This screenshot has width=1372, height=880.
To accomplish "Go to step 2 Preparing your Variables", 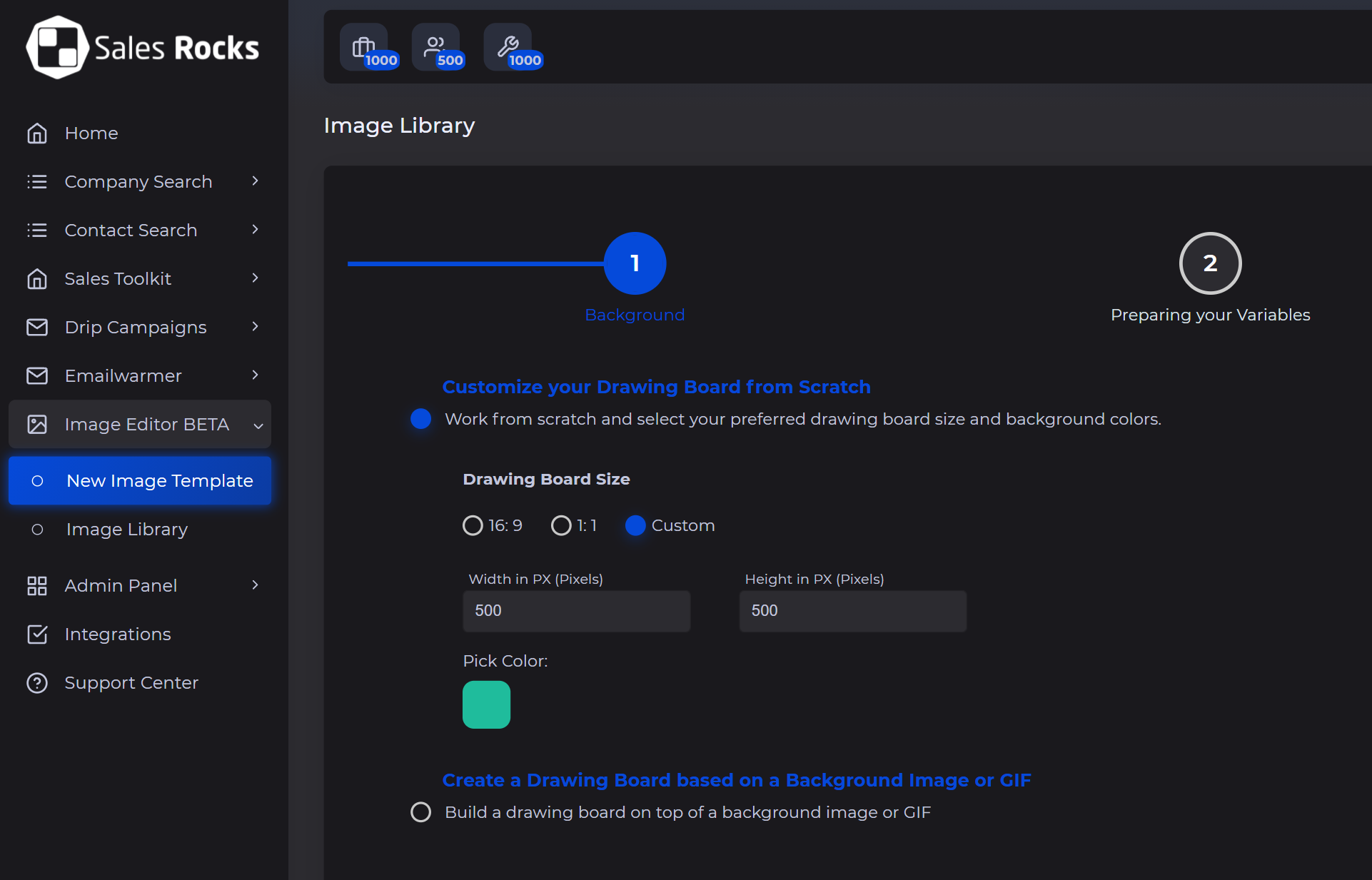I will coord(1210,263).
